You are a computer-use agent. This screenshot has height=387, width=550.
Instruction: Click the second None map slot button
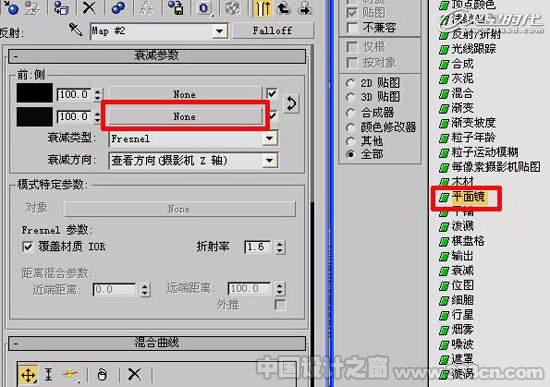(185, 116)
